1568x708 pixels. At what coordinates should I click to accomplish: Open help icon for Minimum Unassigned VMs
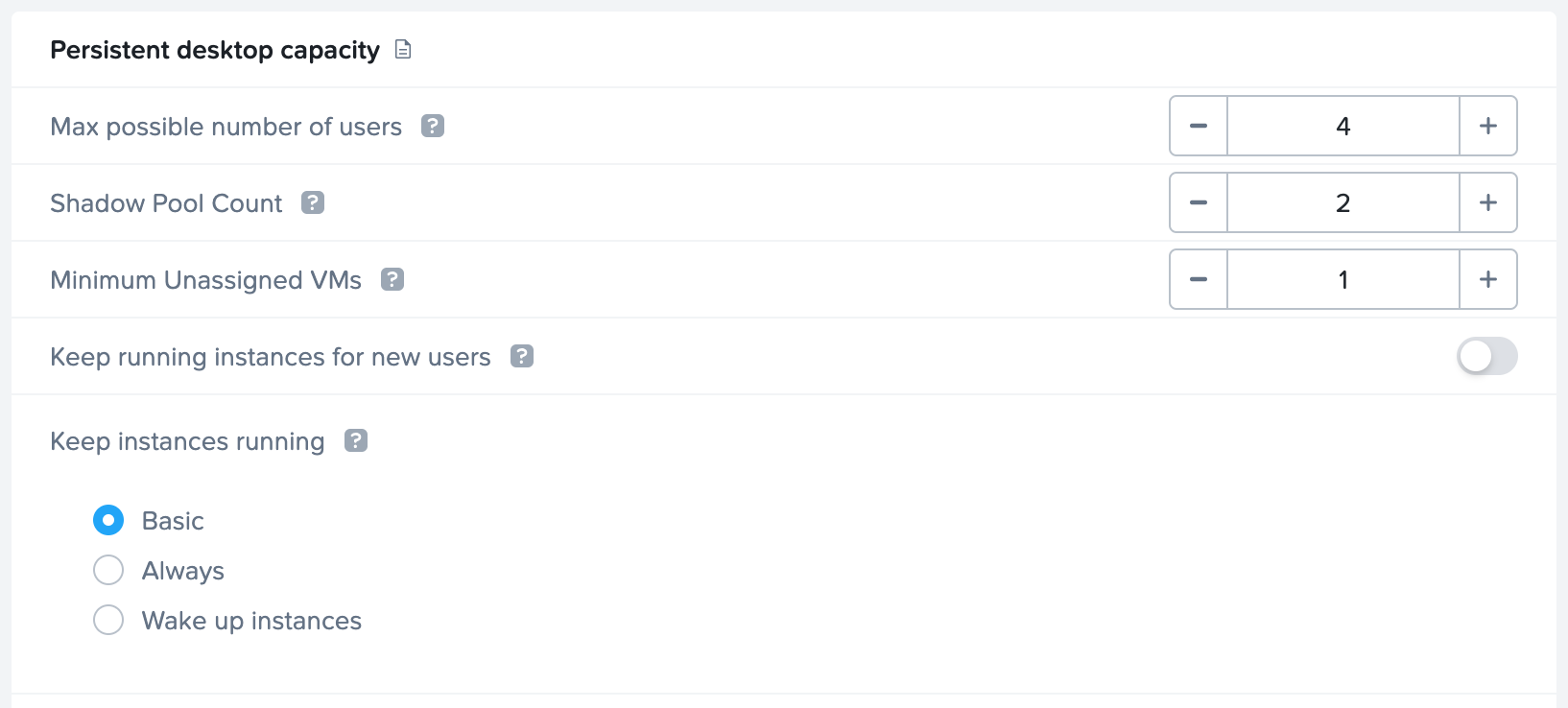(392, 279)
